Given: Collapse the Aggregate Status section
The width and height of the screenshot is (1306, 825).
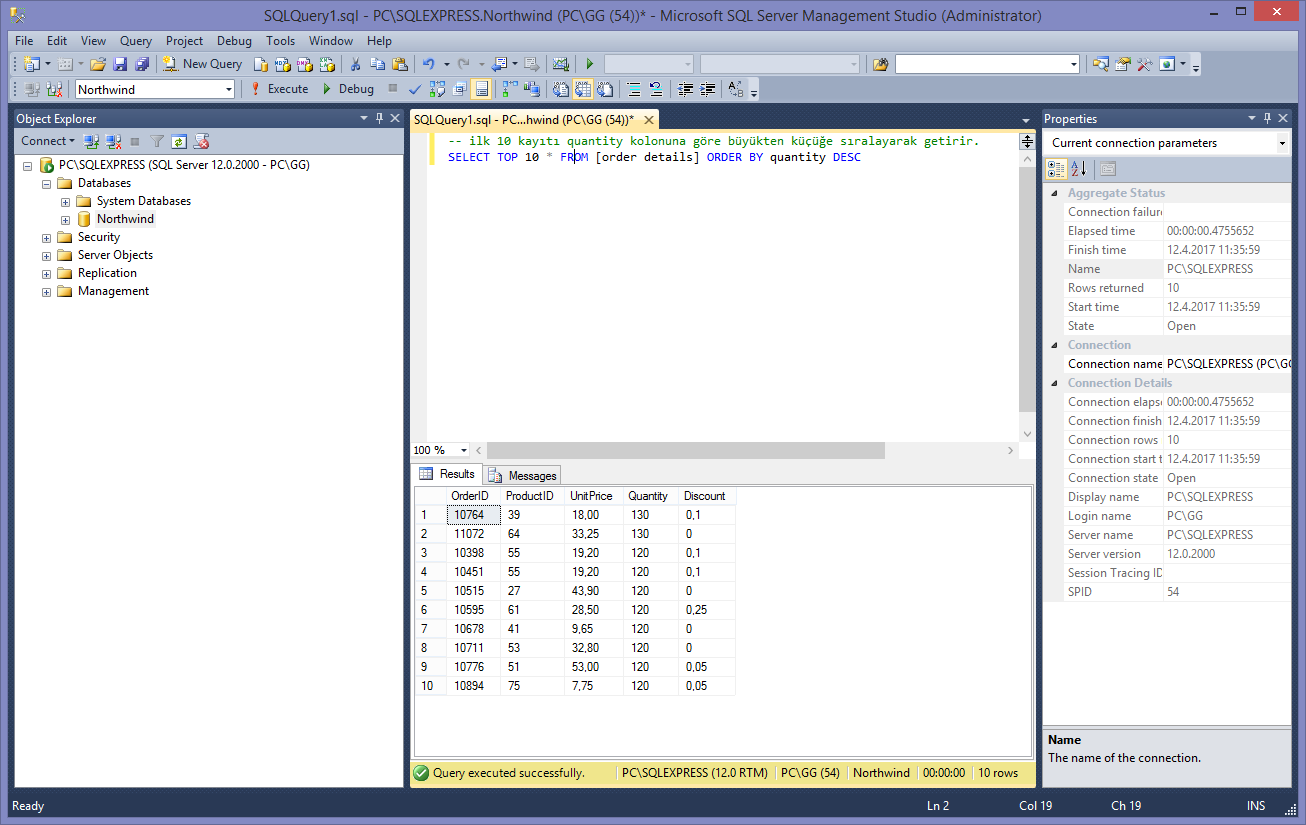Looking at the screenshot, I should click(1052, 193).
